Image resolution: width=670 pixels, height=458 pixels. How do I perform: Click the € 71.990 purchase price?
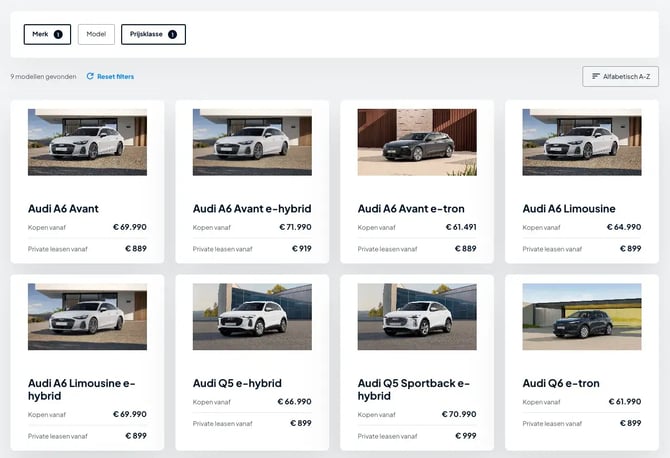(x=295, y=227)
